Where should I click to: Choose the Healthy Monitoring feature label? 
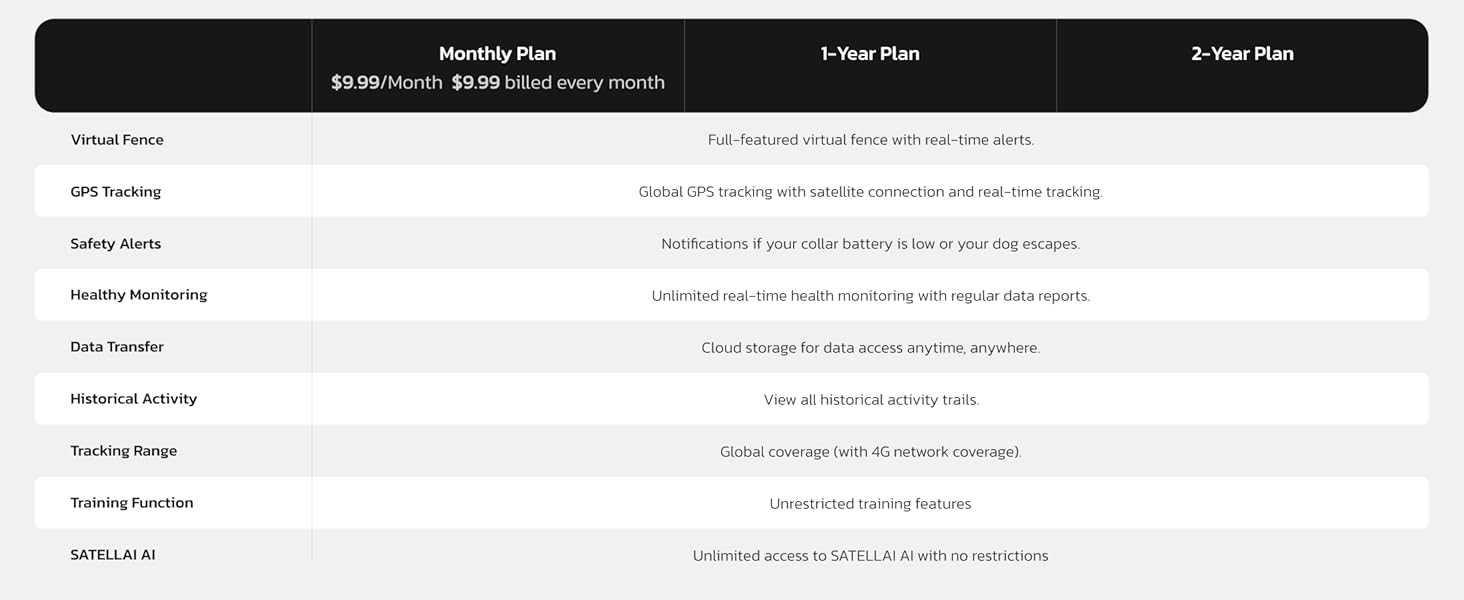(x=139, y=295)
